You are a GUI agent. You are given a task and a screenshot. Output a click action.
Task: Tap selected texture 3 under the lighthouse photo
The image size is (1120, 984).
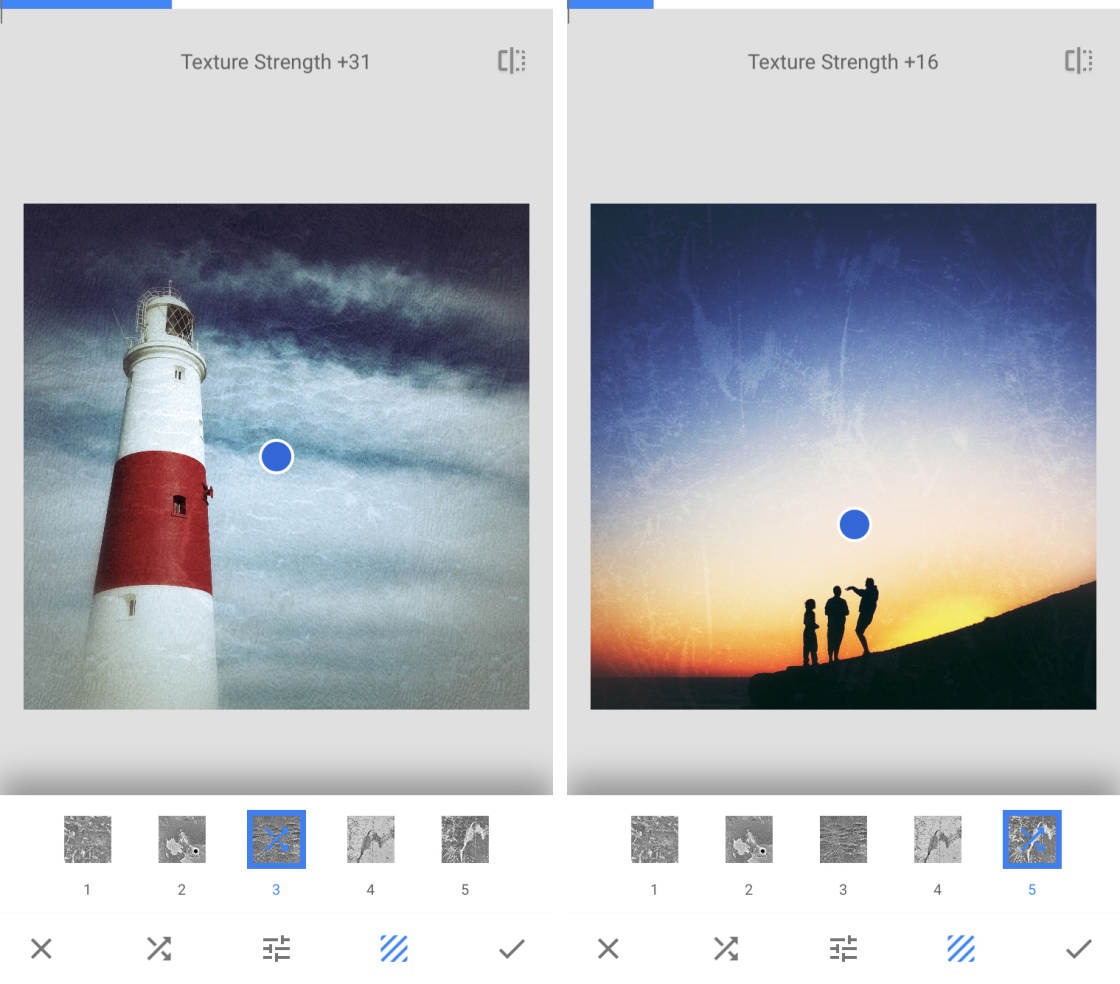[276, 840]
